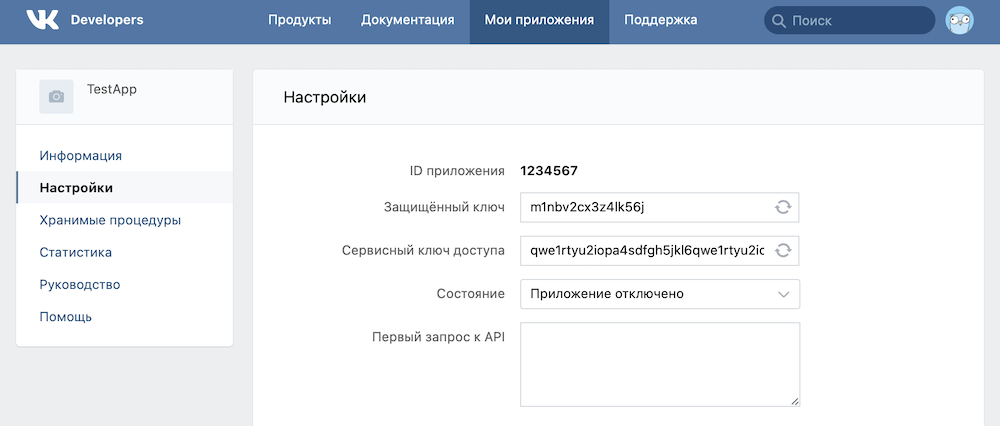Click the text area resize handle
Viewport: 1000px width, 426px height.
[x=795, y=402]
